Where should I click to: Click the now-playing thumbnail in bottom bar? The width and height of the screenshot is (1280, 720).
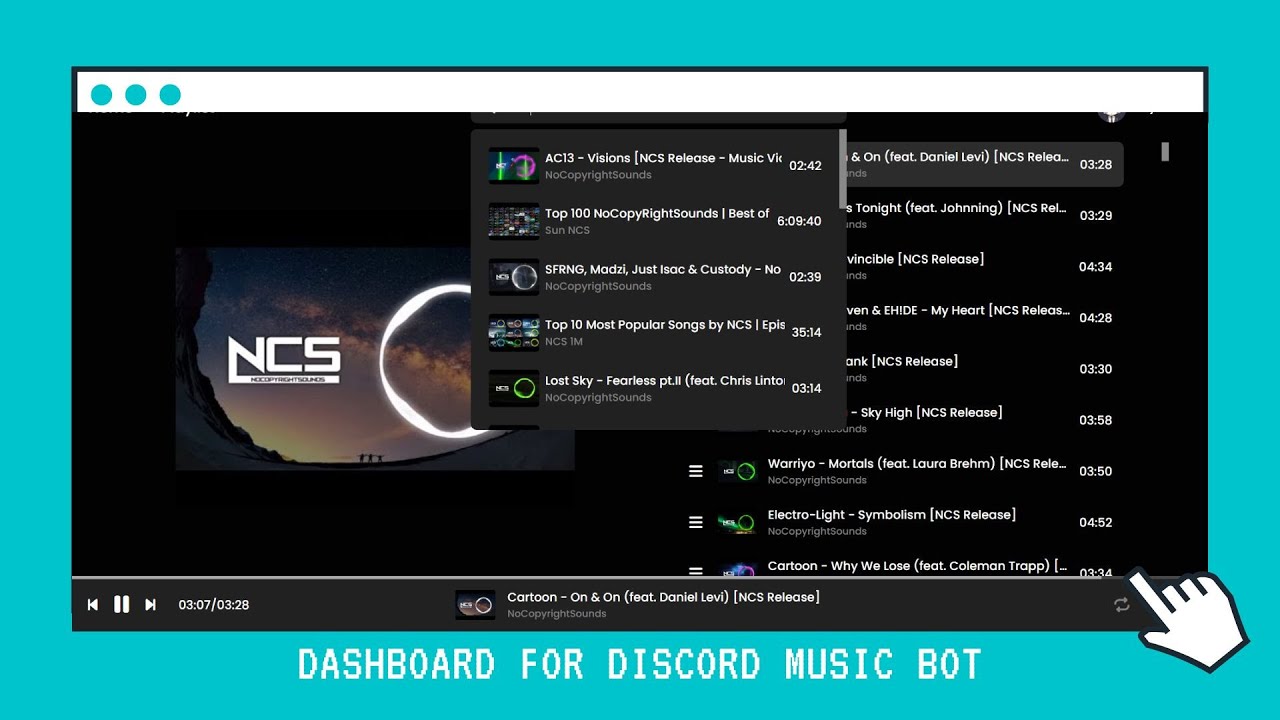475,604
